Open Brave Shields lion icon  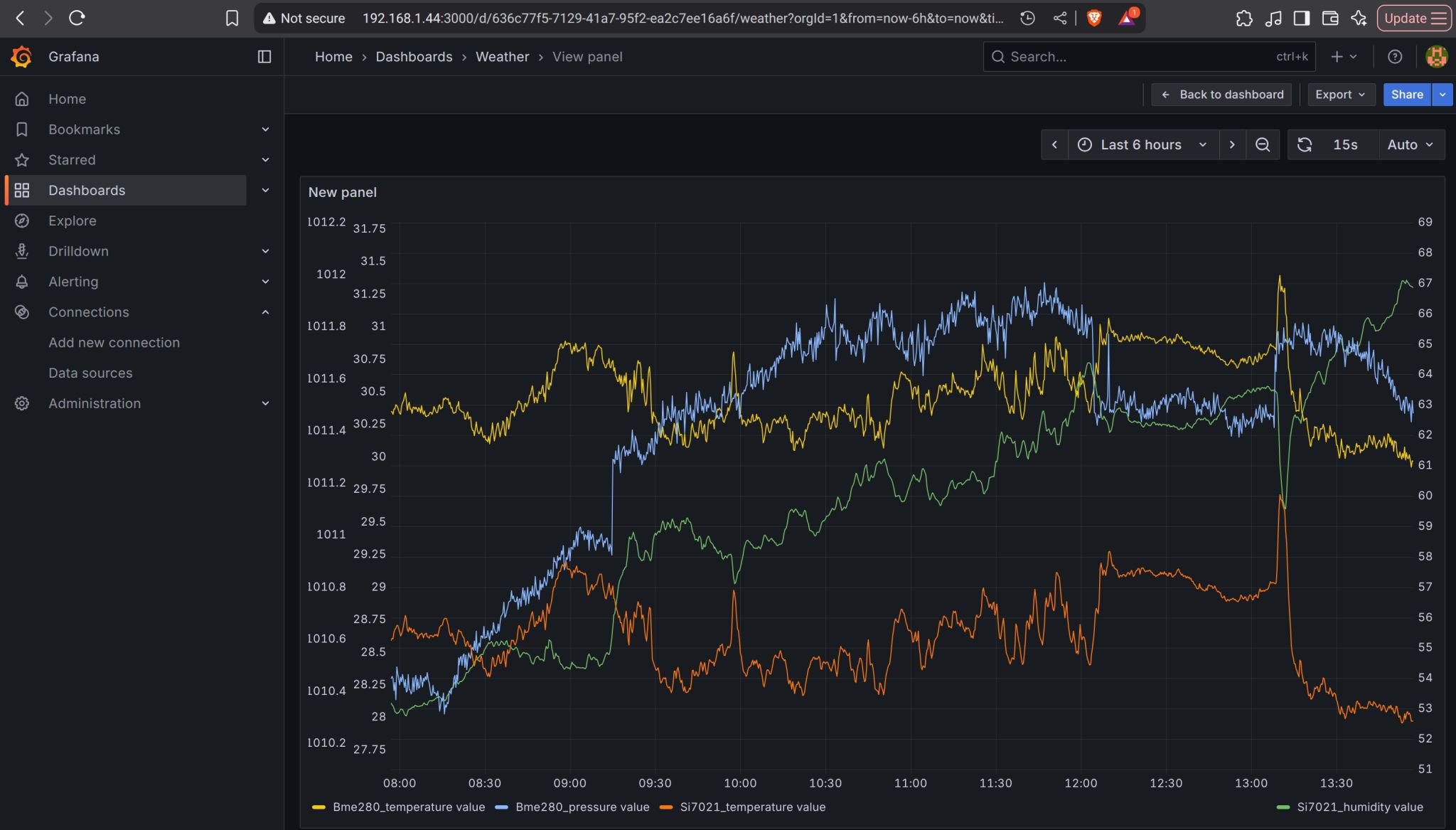point(1094,18)
